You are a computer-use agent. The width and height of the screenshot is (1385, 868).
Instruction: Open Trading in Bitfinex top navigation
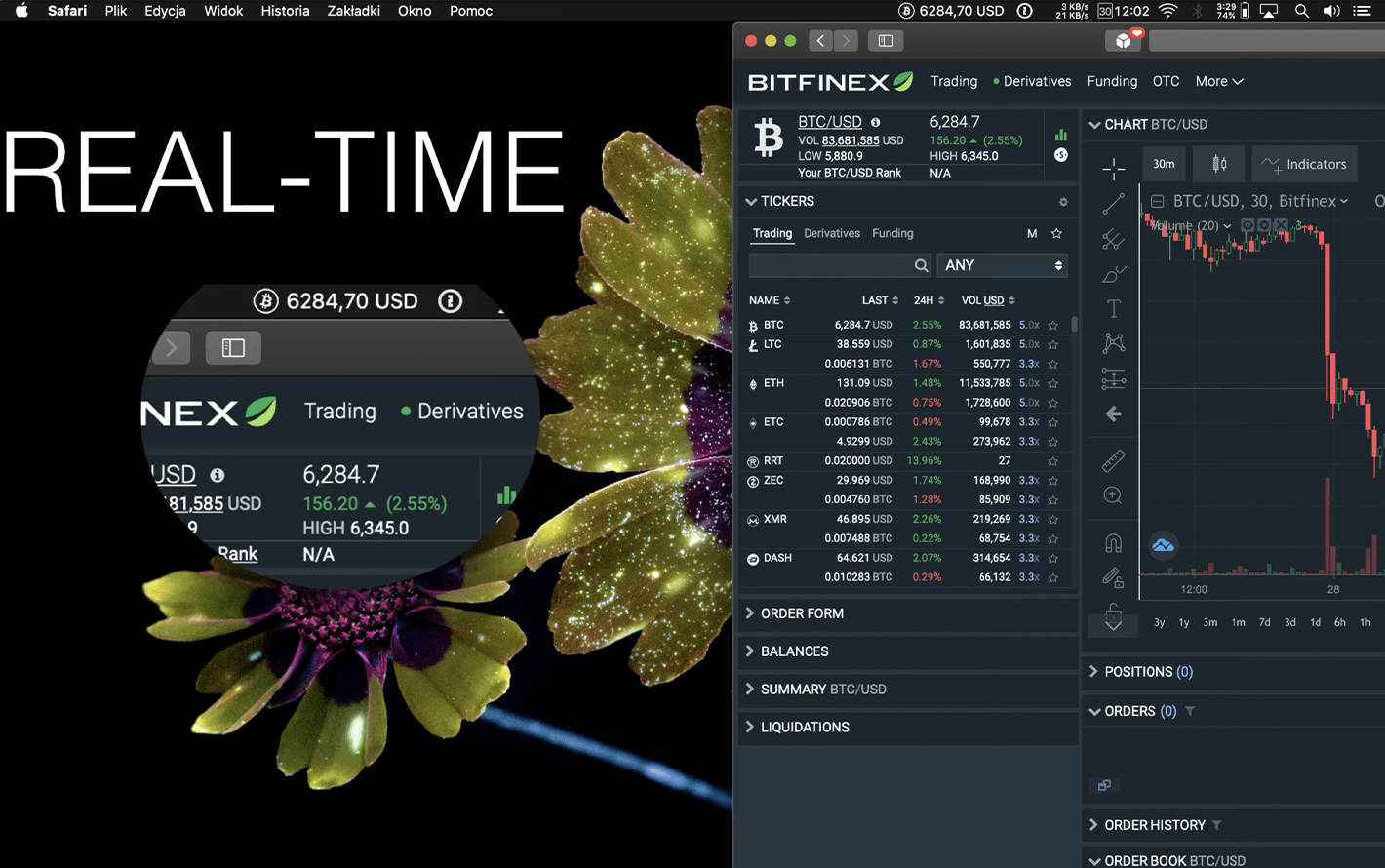point(954,82)
